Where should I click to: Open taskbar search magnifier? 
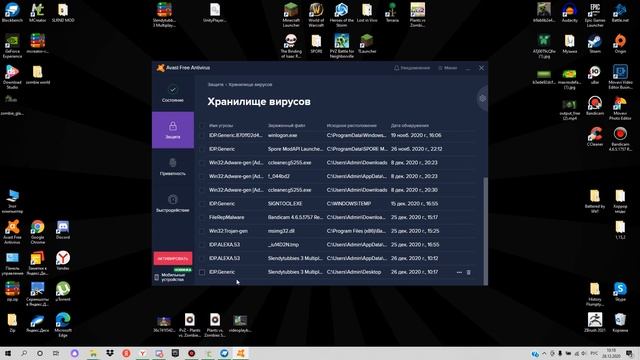pyautogui.click(x=24, y=353)
